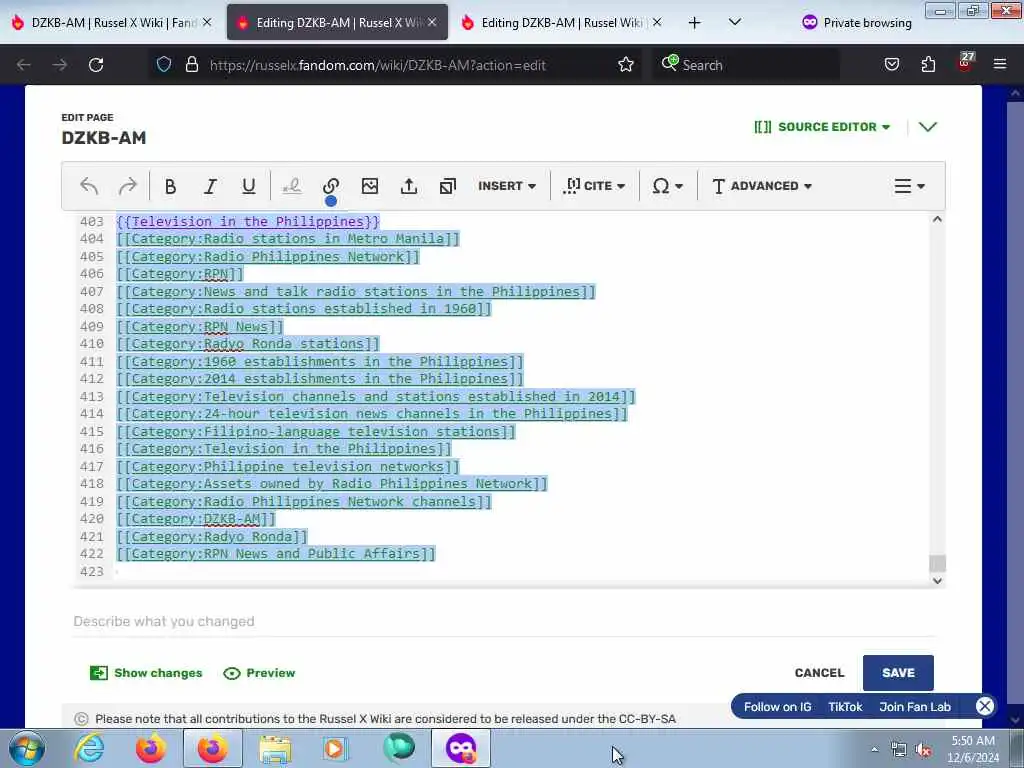Open the Join Fan Lab link
Image resolution: width=1024 pixels, height=768 pixels.
coord(915,707)
